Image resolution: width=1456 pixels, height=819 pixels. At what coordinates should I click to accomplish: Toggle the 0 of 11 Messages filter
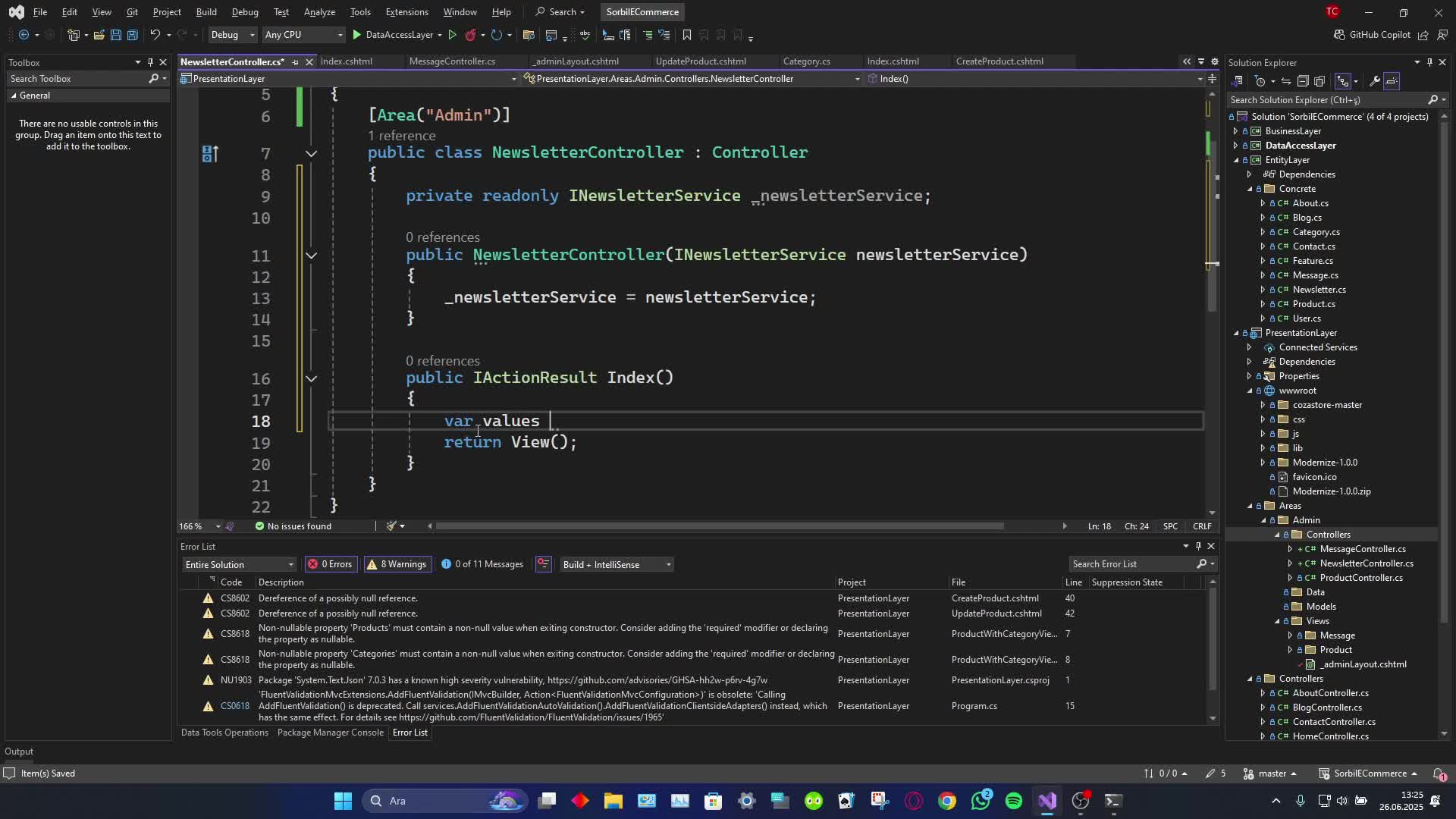(482, 564)
